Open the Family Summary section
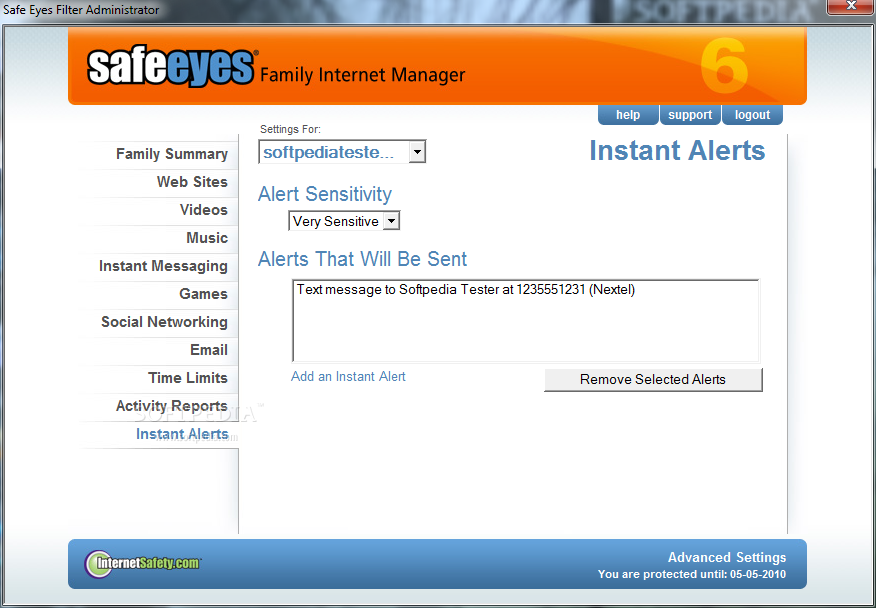 [172, 154]
